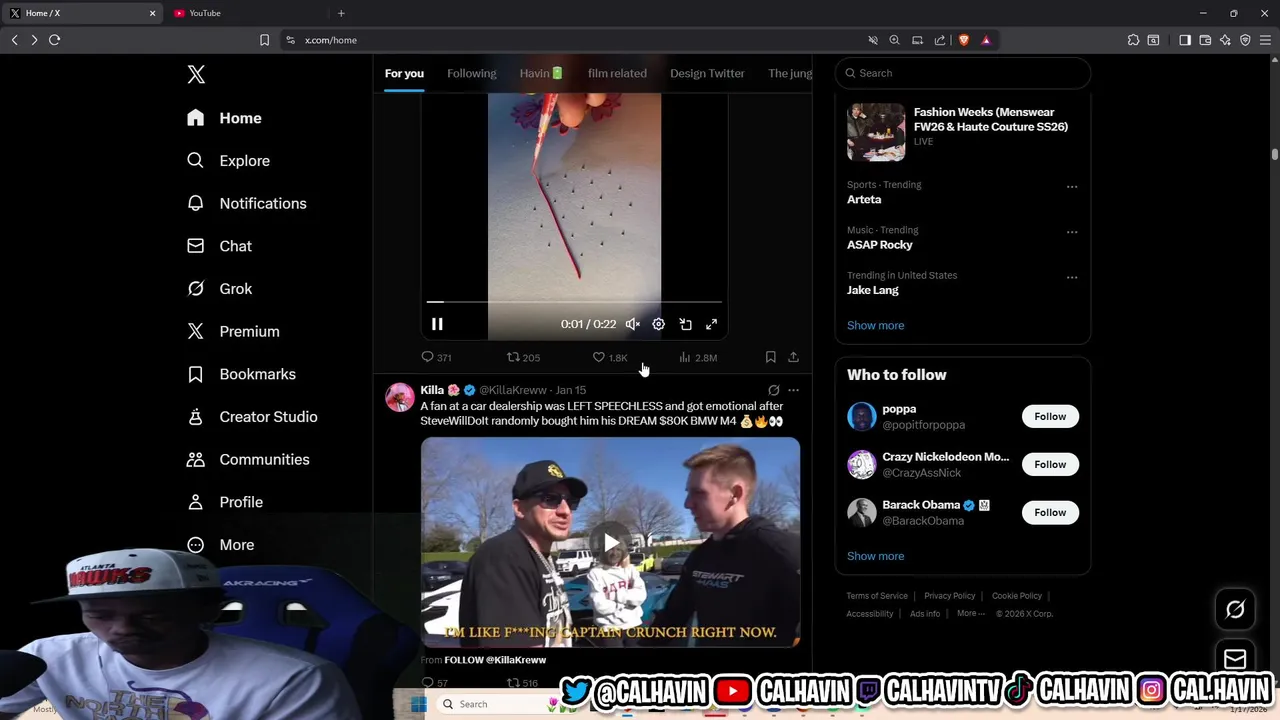Screen dimensions: 1280x720
Task: Enter video fullscreen mode
Action: 712,324
